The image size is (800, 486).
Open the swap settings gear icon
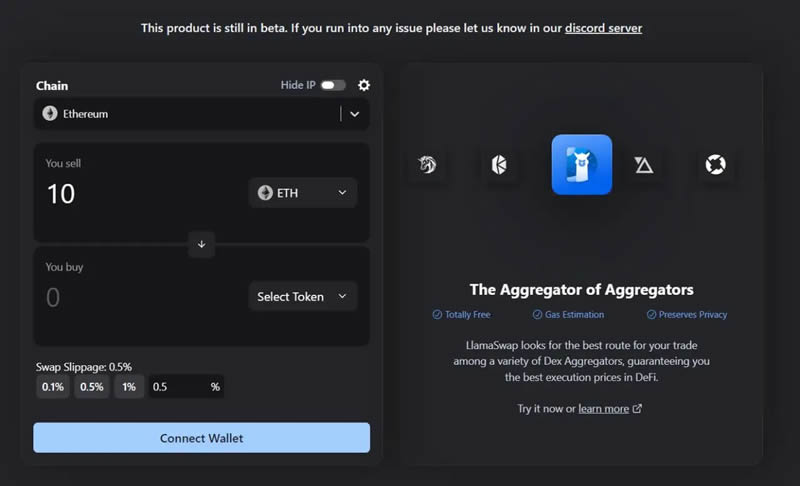pos(364,86)
